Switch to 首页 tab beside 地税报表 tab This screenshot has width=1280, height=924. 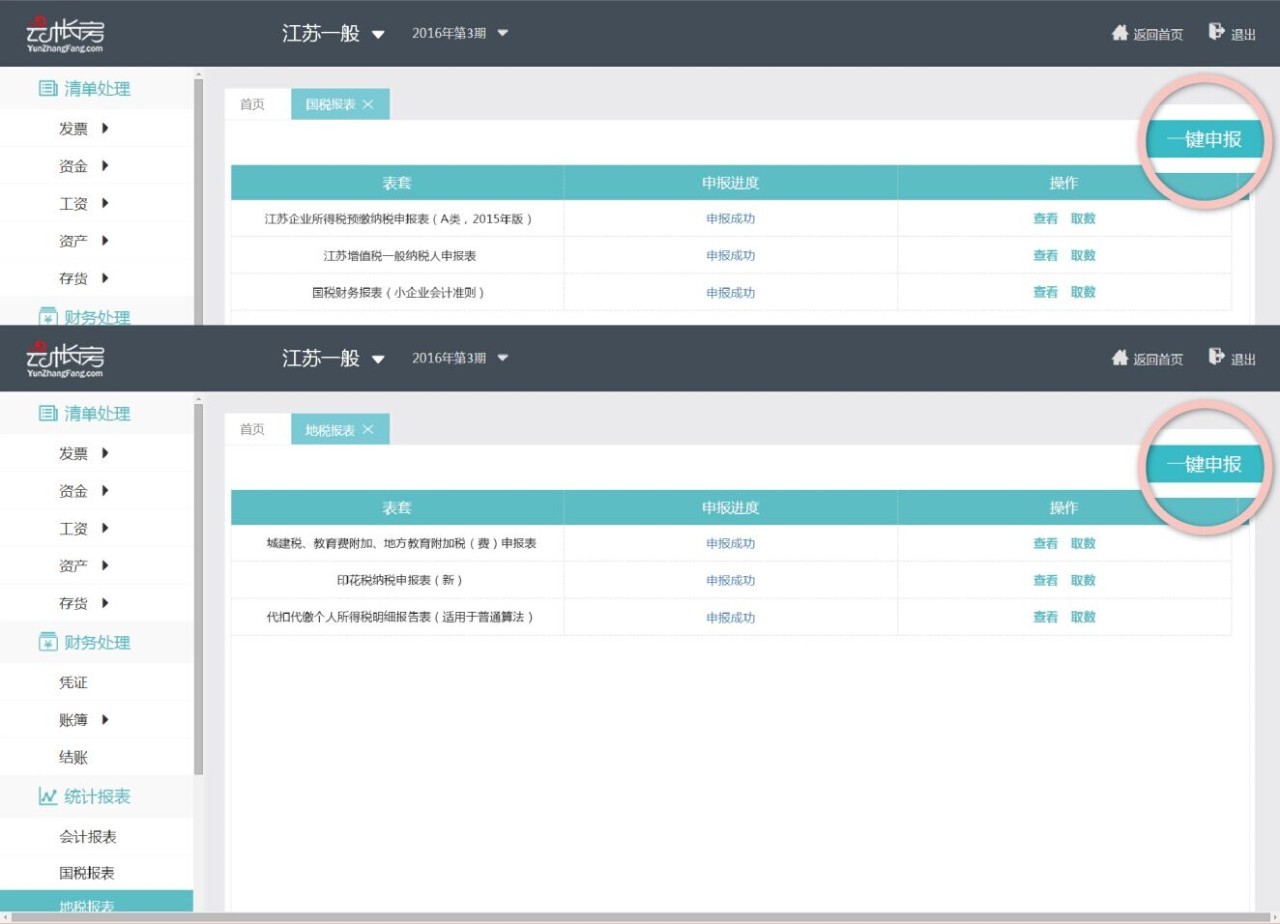coord(252,430)
